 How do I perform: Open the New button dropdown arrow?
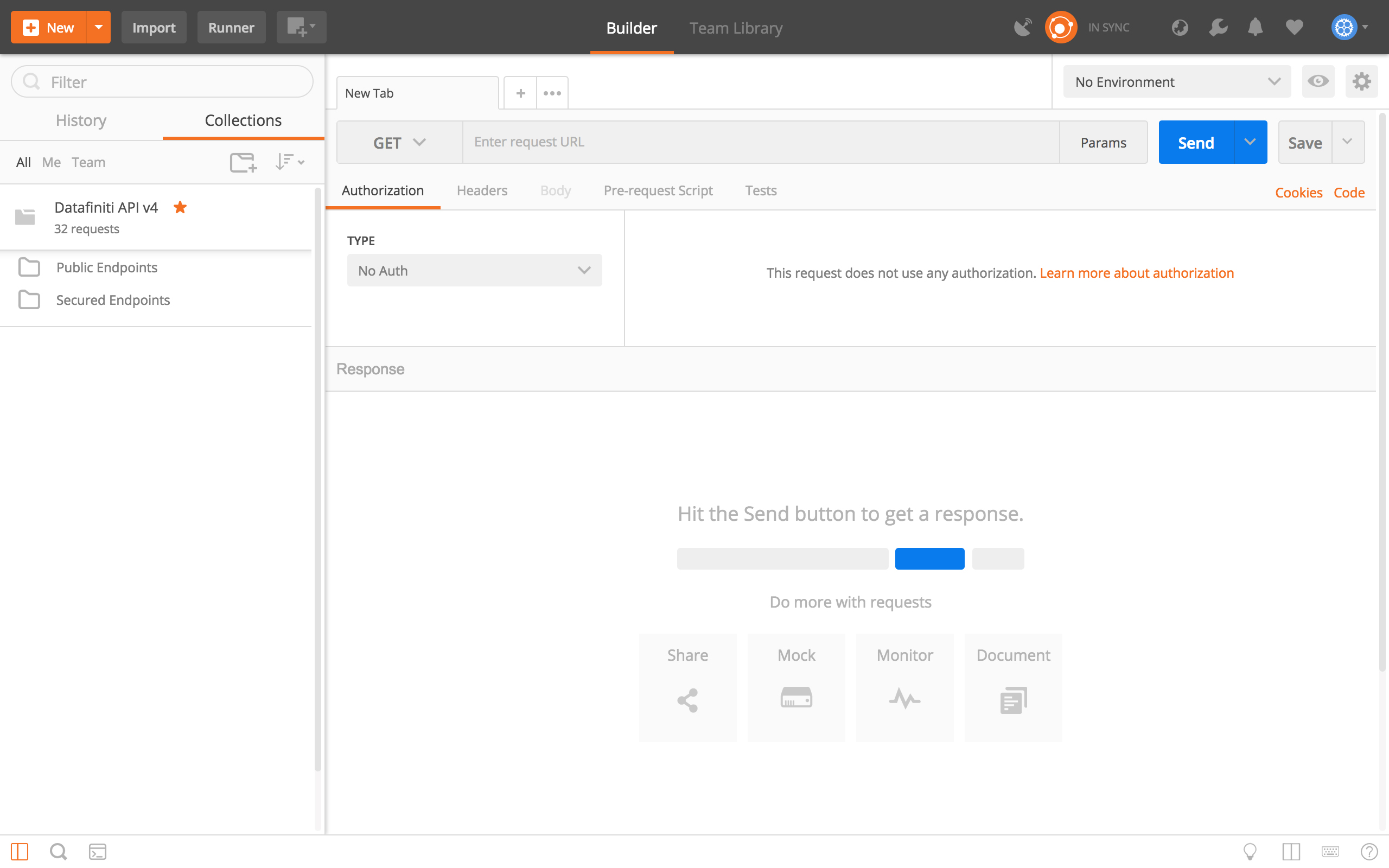98,27
